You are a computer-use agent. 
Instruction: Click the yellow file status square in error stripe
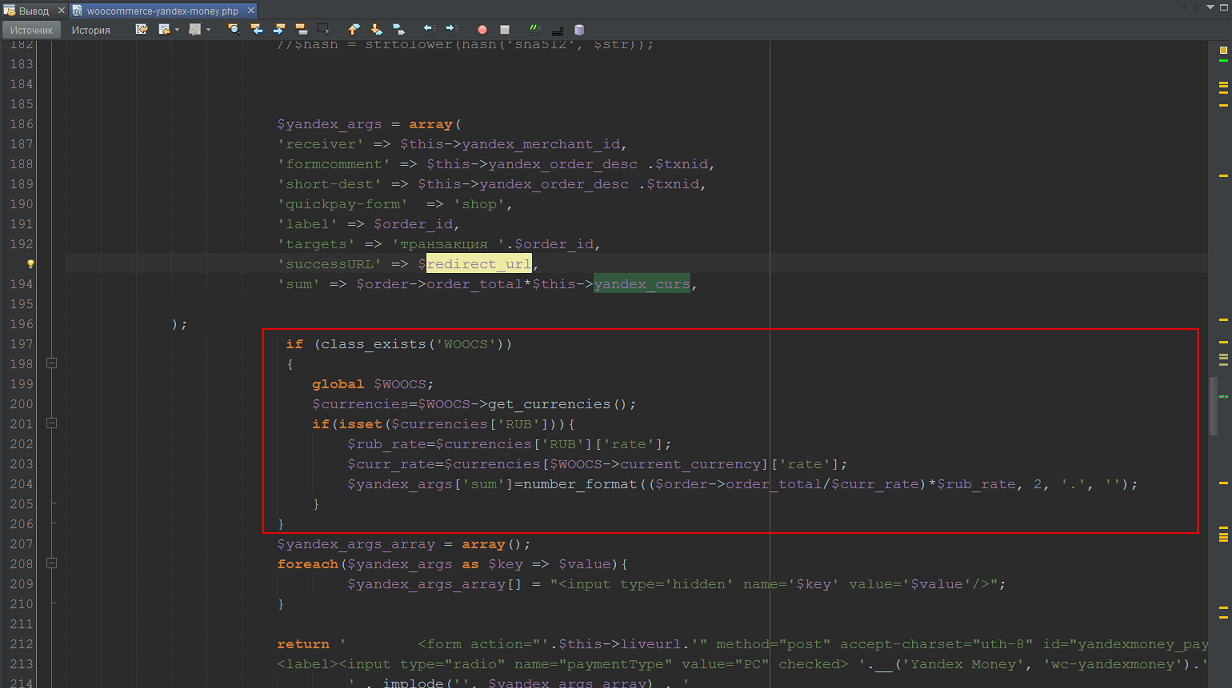(x=1223, y=50)
